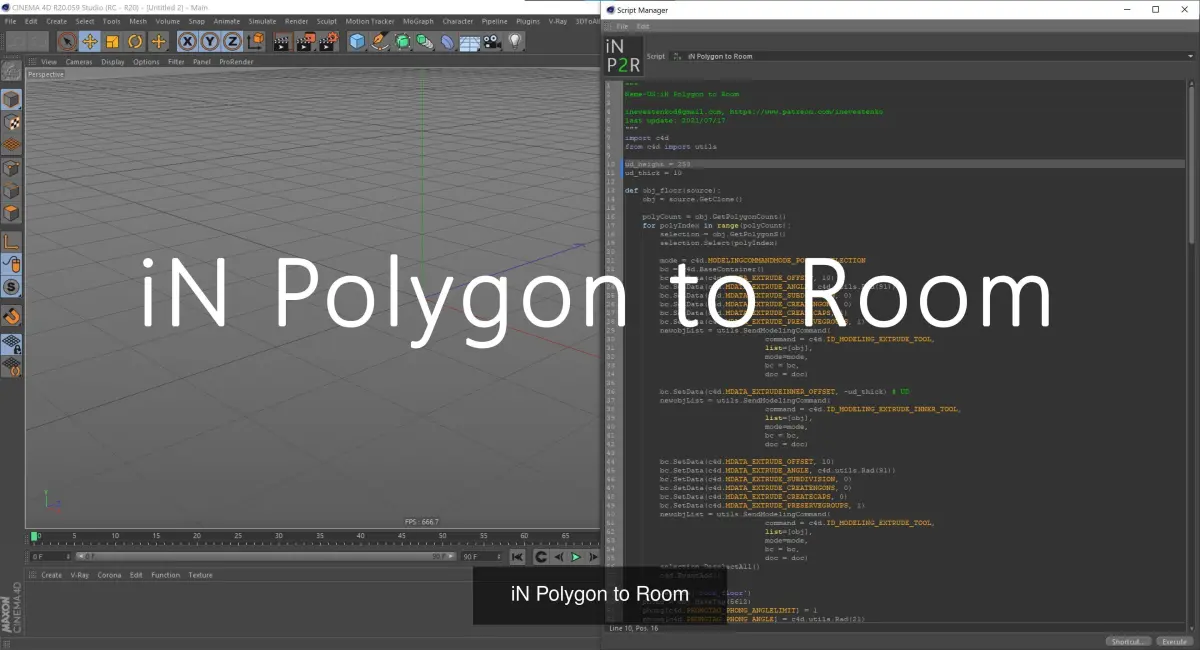This screenshot has height=650, width=1200.
Task: Toggle the loop playback button
Action: [x=541, y=557]
